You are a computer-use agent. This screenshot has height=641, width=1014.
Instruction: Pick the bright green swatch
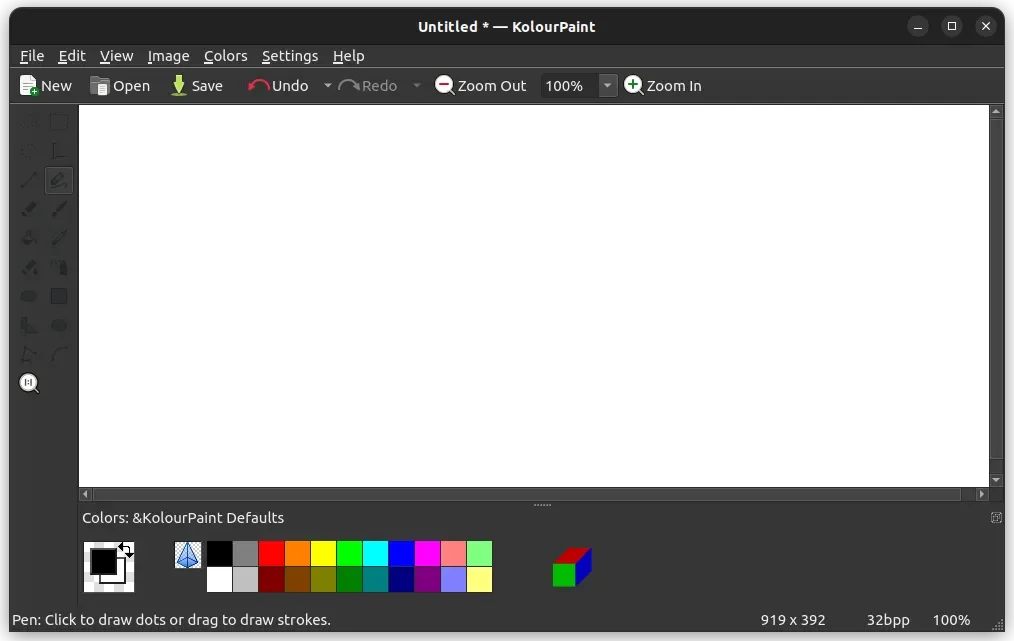click(349, 554)
